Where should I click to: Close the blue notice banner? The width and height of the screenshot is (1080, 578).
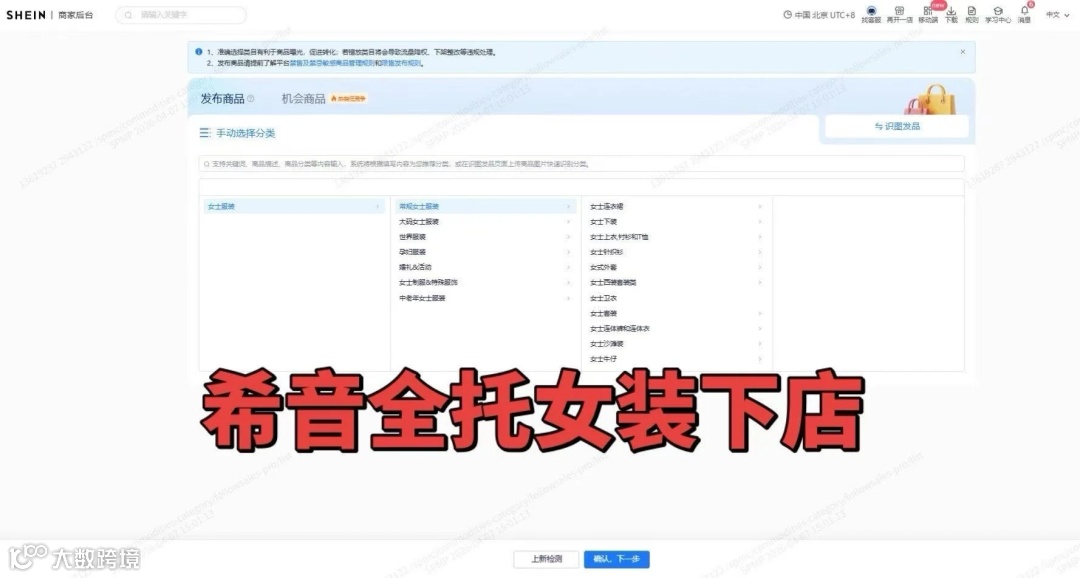tap(962, 52)
